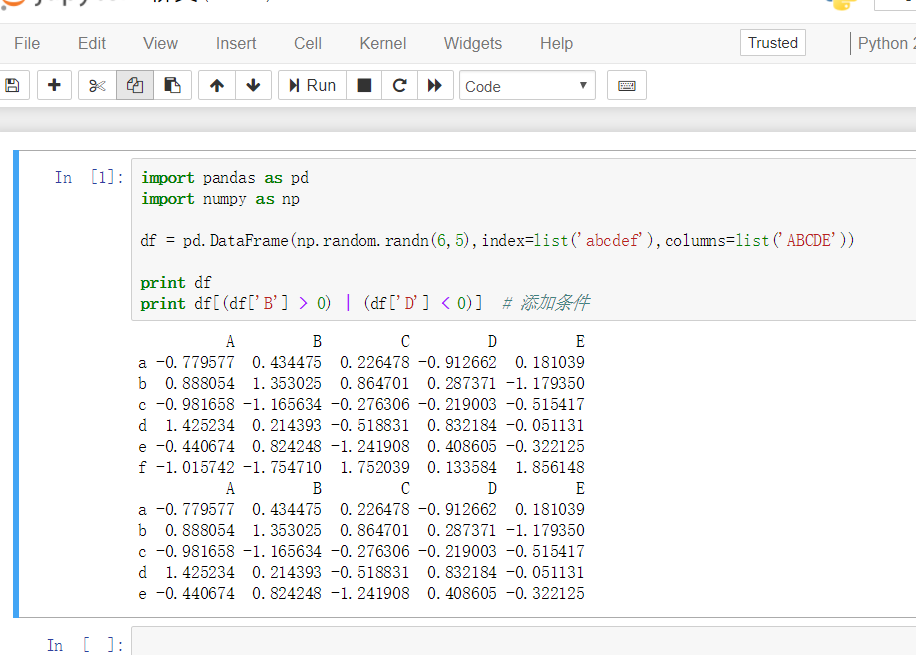Insert a cell below with plus icon
The height and width of the screenshot is (655, 916).
pyautogui.click(x=54, y=85)
